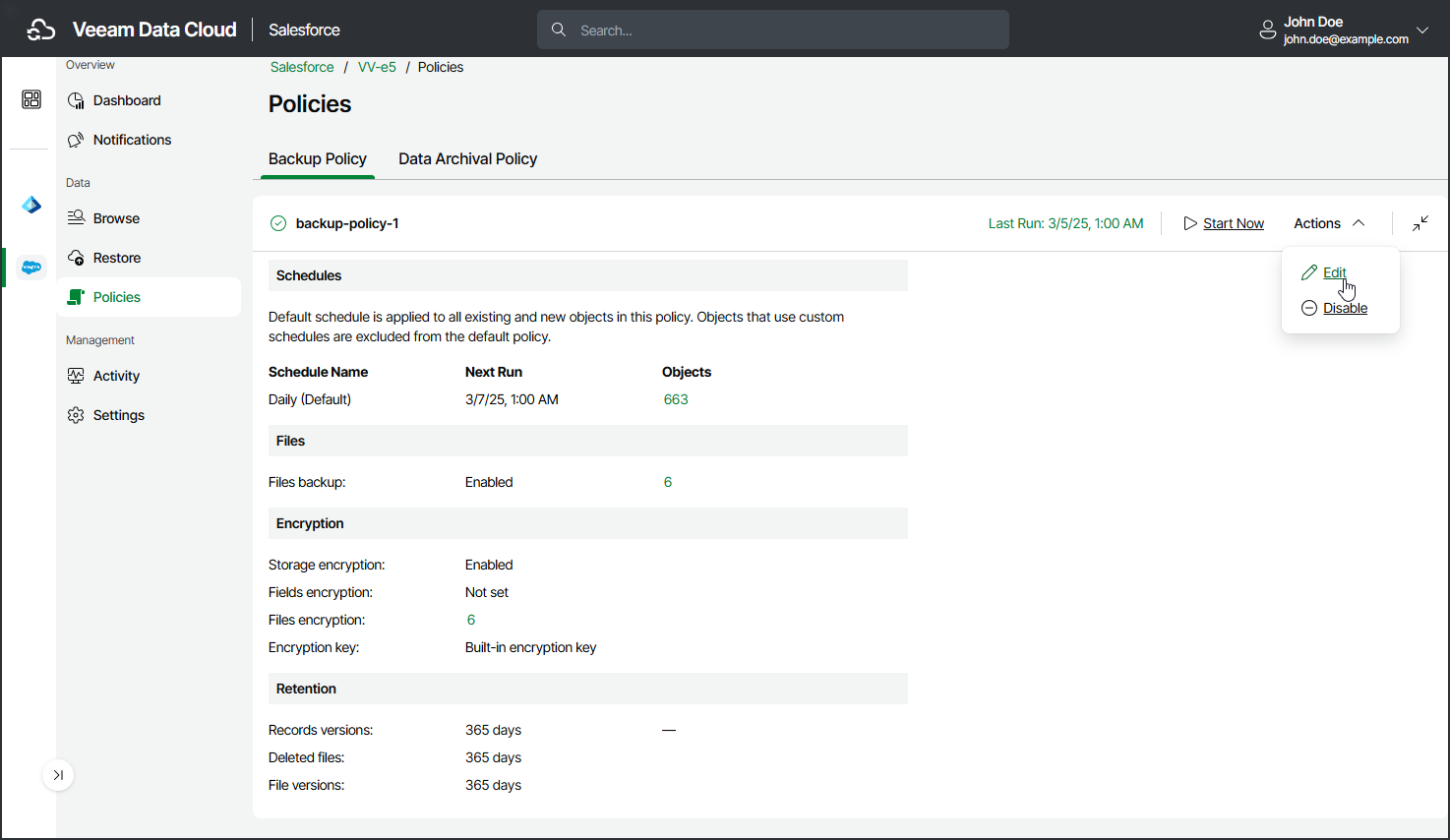The width and height of the screenshot is (1450, 840).
Task: Collapse the policy panel with the shrink arrows icon
Action: click(x=1420, y=223)
